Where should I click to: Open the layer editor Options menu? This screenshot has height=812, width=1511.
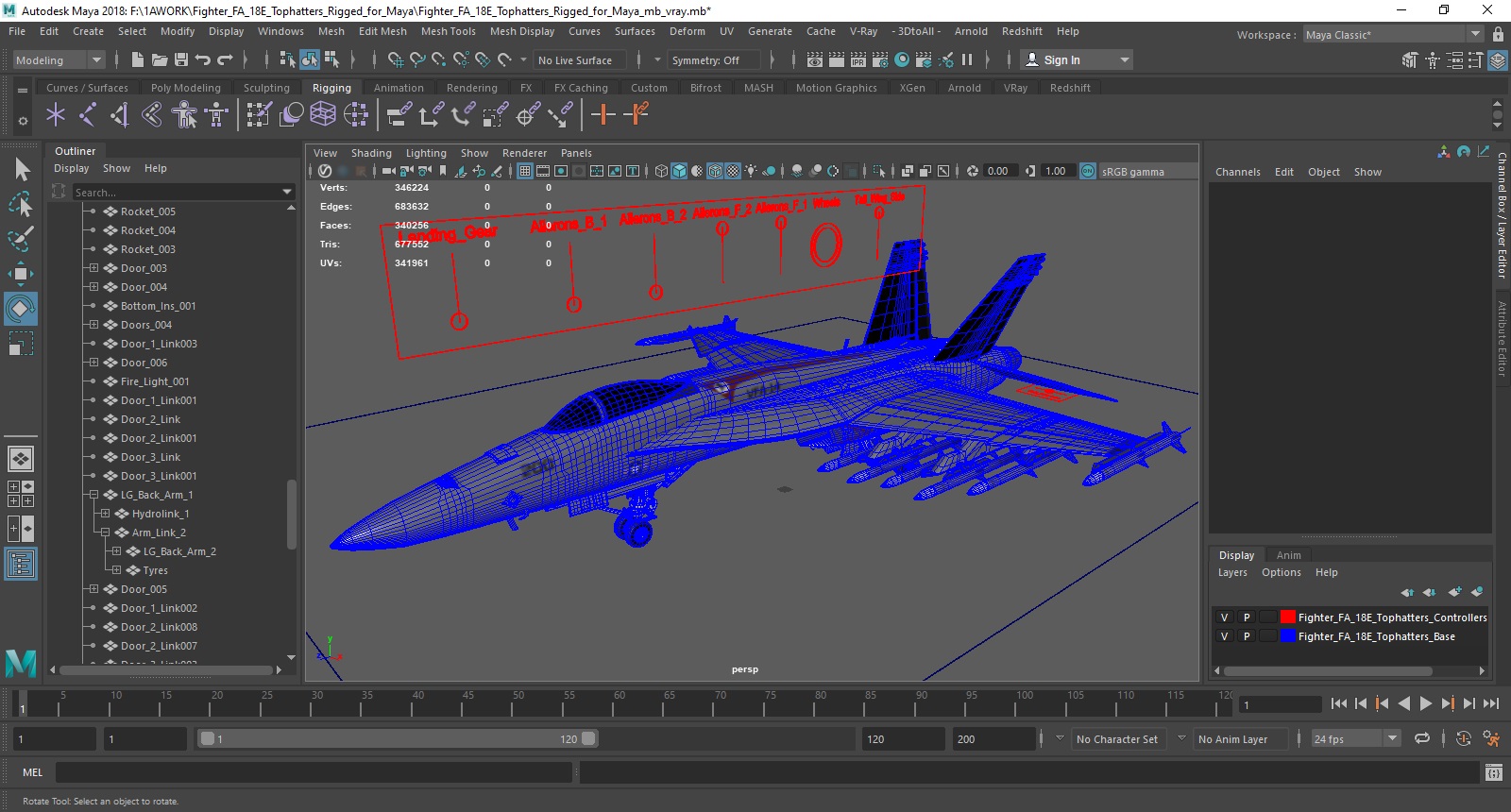point(1281,572)
